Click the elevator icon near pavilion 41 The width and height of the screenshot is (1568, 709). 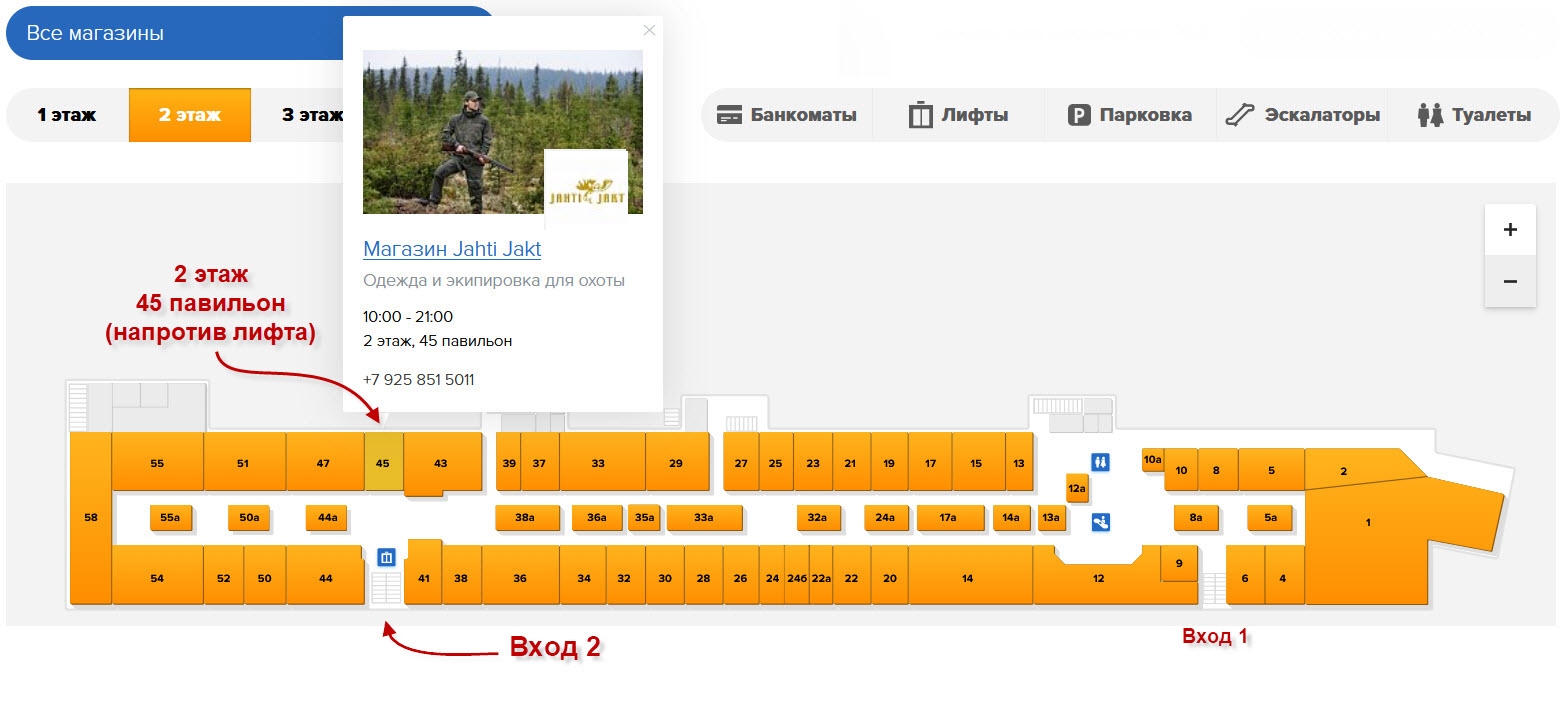387,556
